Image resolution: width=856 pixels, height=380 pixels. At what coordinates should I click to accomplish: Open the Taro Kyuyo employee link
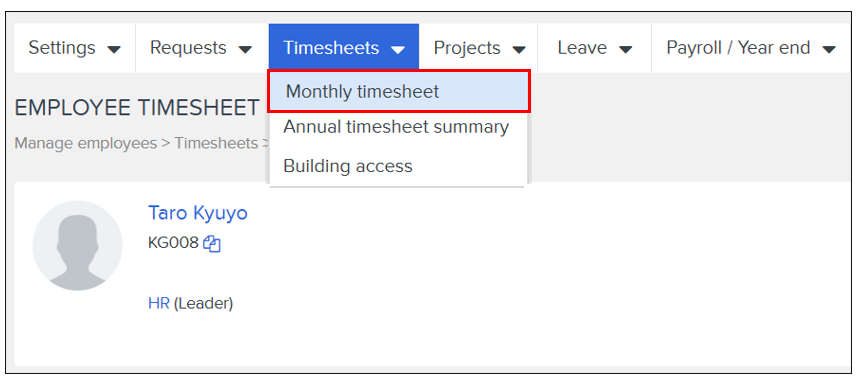coord(198,212)
